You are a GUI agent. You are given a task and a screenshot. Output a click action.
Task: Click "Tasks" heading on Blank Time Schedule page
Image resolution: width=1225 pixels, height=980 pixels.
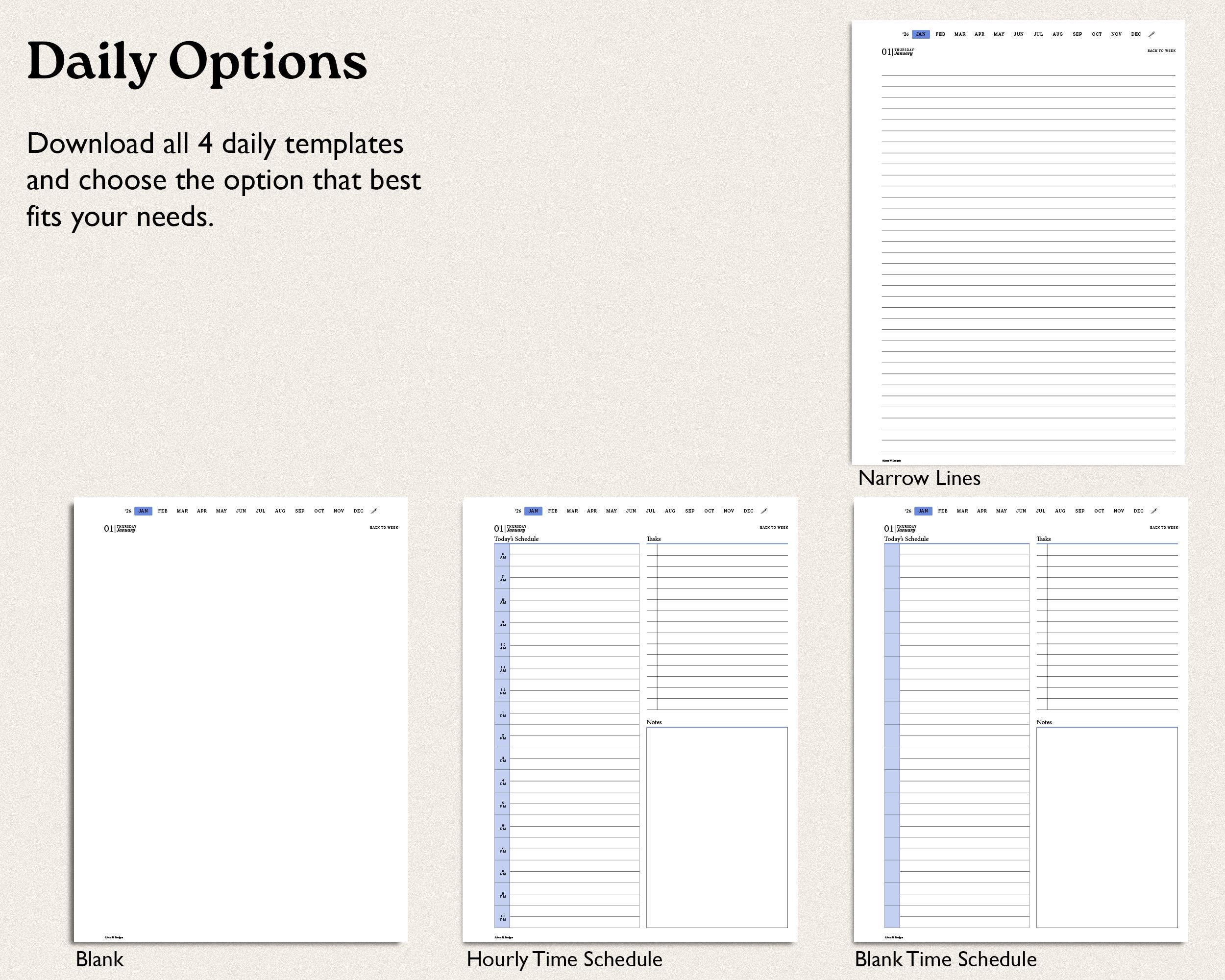coord(1044,539)
